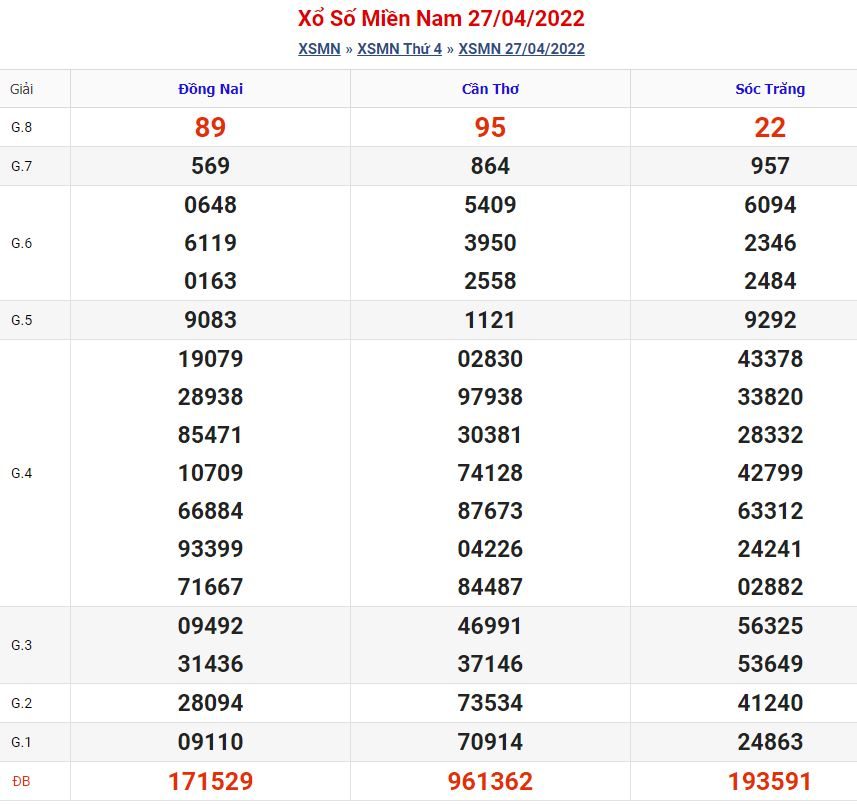Click G.4 number 85471
This screenshot has width=857, height=804.
(x=210, y=436)
